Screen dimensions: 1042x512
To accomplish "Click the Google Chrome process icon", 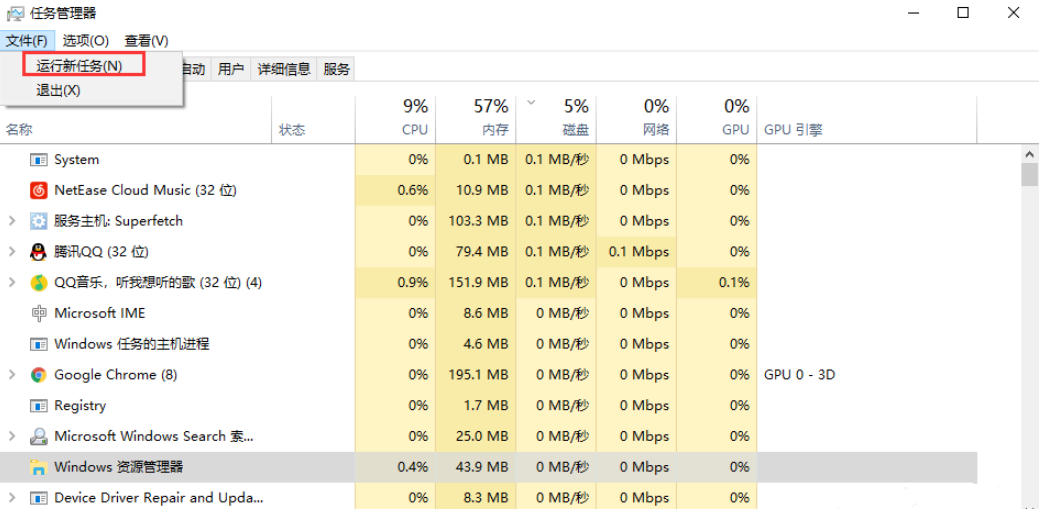I will coord(39,375).
